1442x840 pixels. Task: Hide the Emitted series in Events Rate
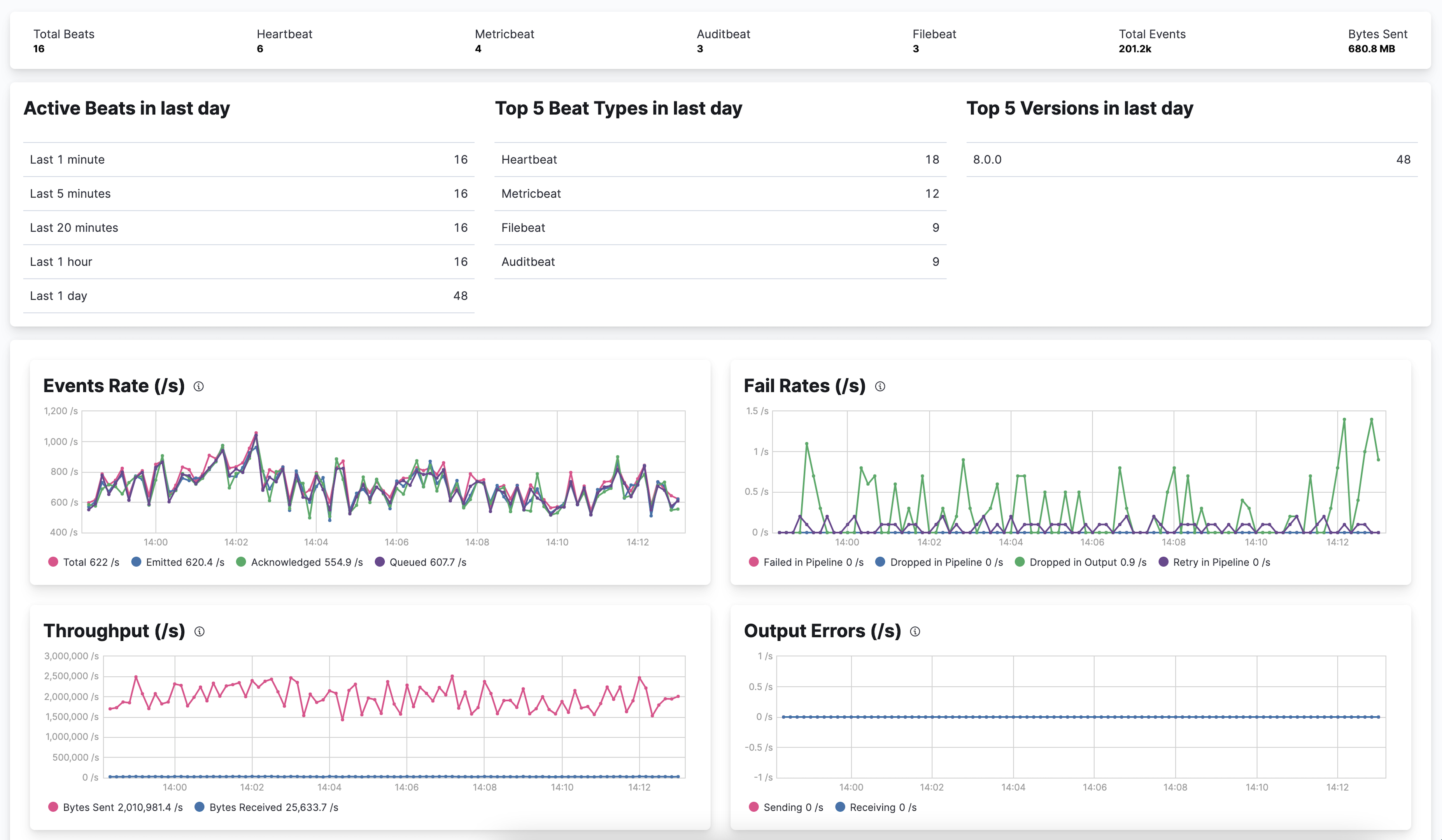point(179,562)
